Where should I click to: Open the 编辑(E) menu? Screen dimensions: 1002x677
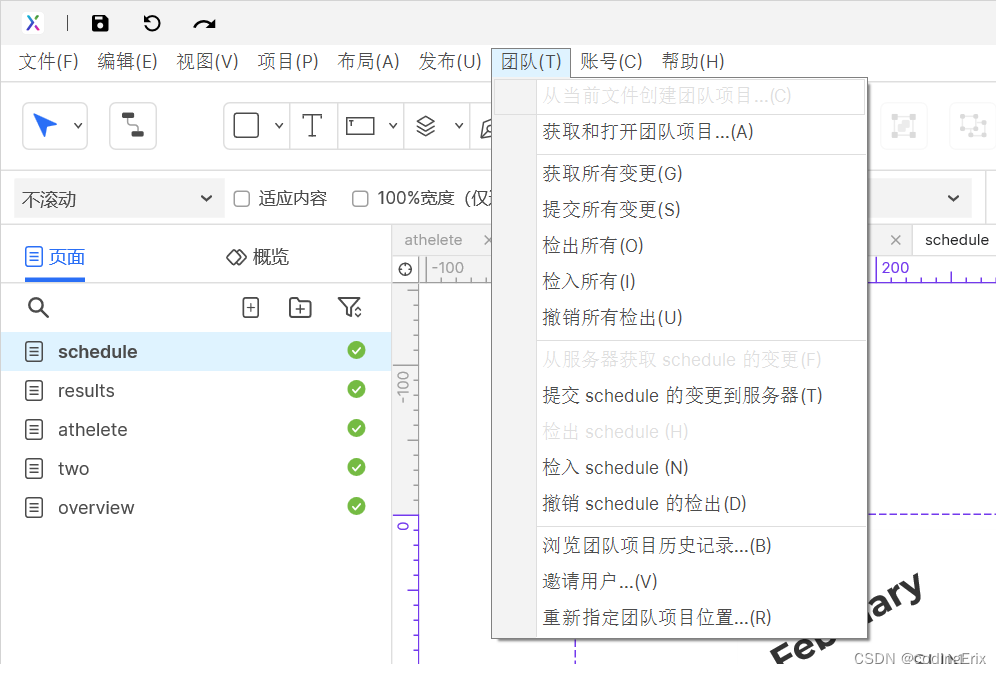pyautogui.click(x=128, y=62)
